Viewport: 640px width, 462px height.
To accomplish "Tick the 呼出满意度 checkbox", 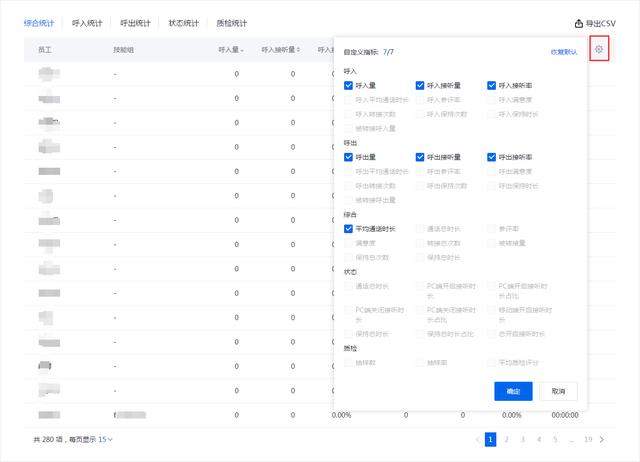I will tap(491, 171).
